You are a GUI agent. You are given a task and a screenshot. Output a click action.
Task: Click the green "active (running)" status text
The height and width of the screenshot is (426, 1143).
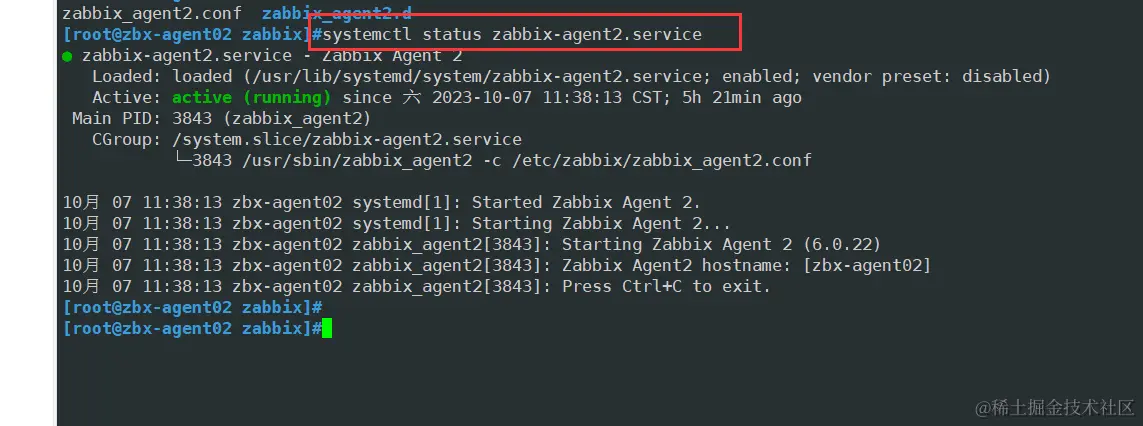click(x=251, y=98)
